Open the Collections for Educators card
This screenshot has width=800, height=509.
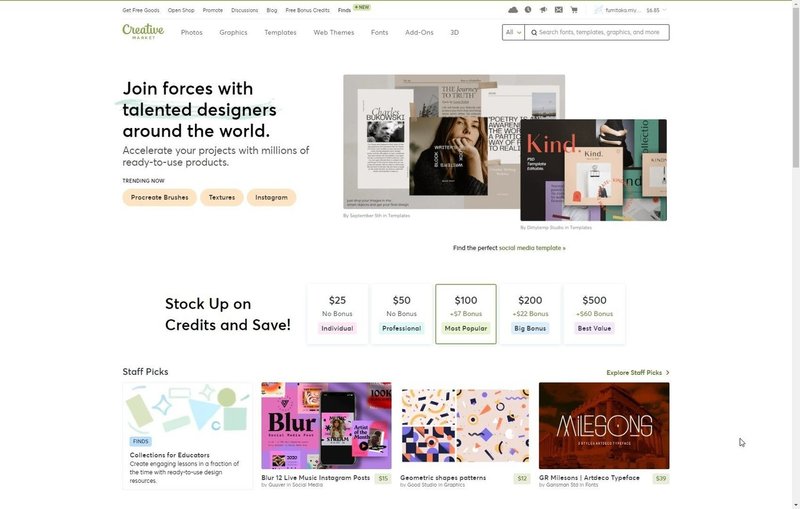187,436
